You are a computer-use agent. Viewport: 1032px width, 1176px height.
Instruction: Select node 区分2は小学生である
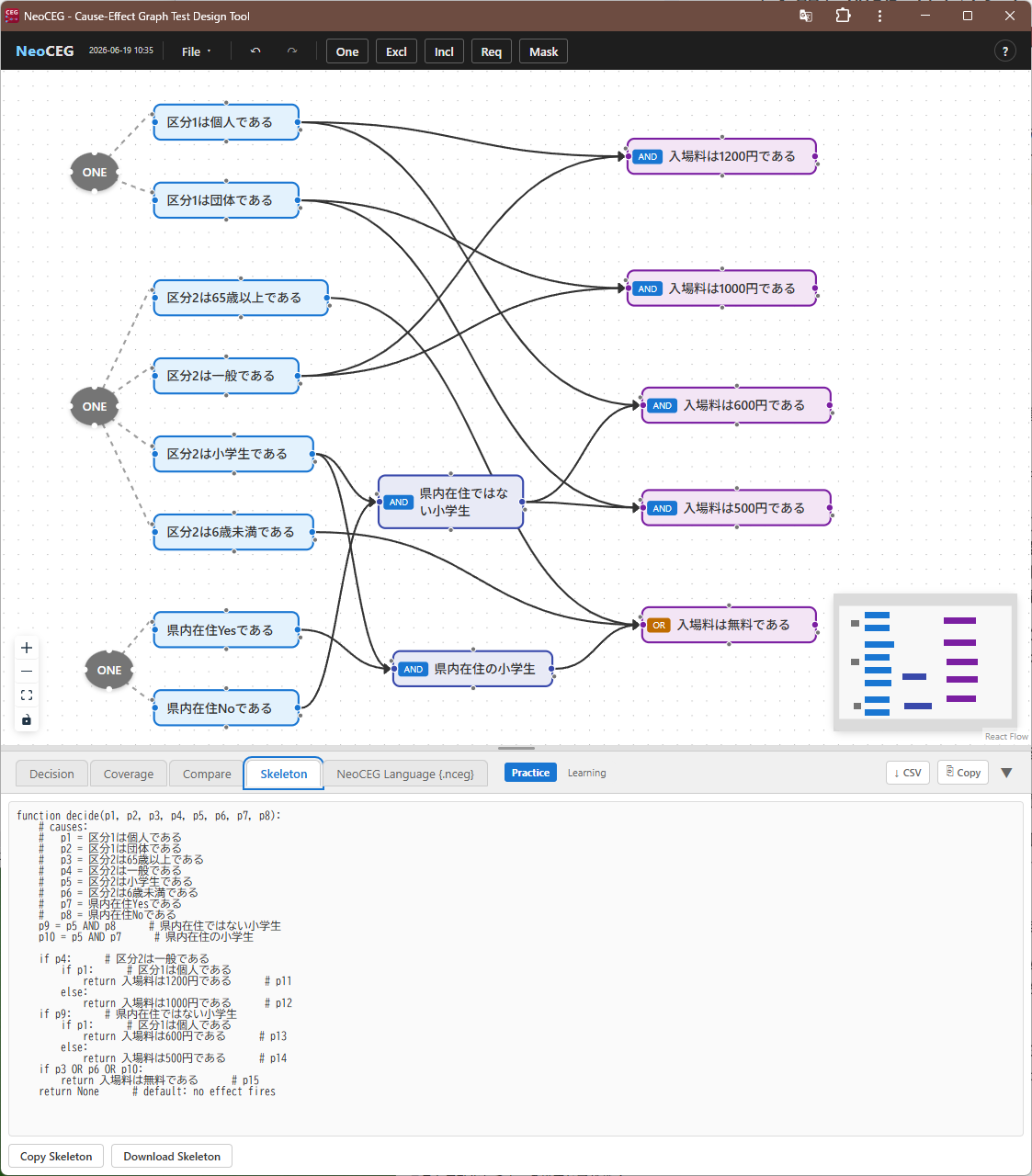coord(233,454)
